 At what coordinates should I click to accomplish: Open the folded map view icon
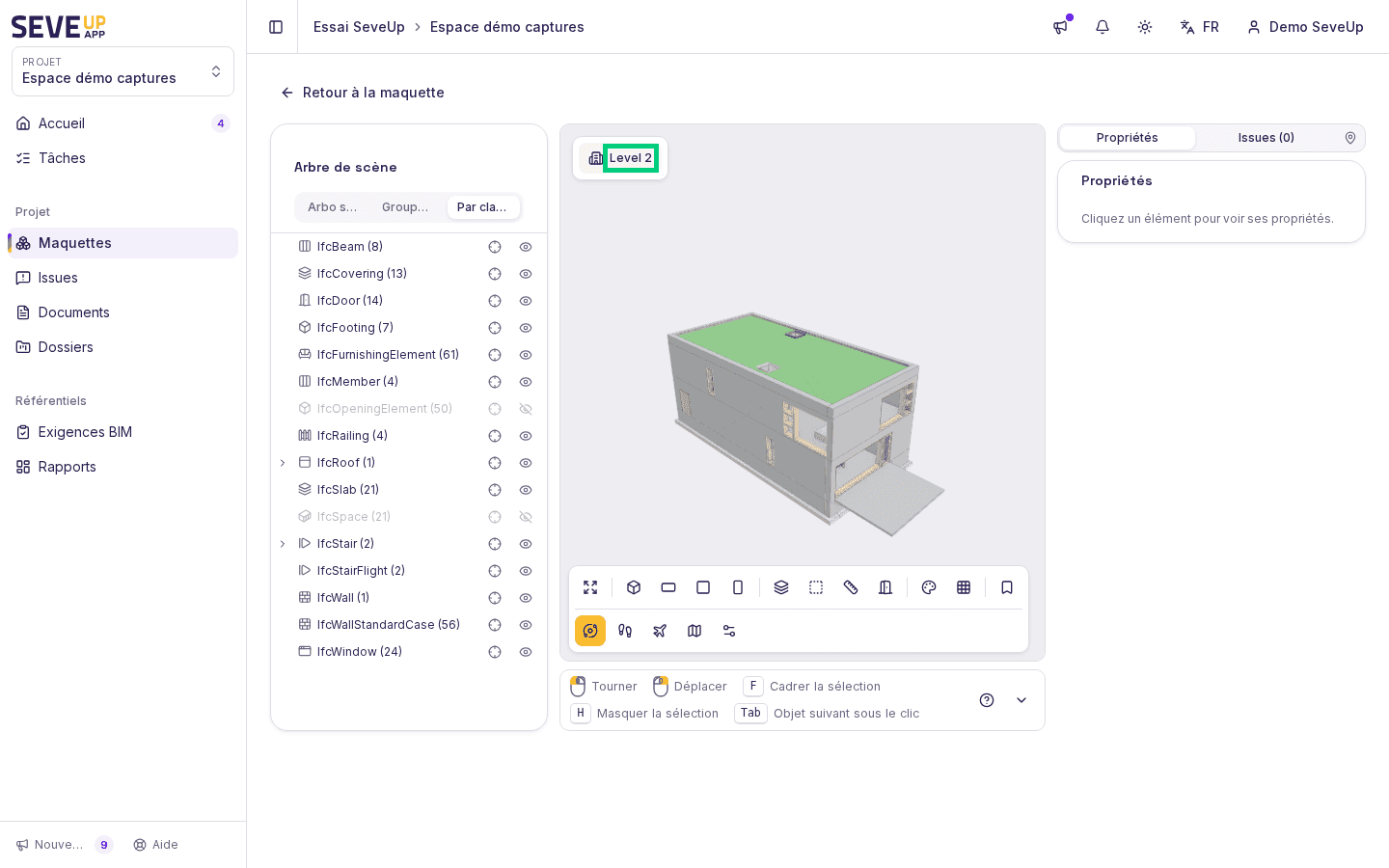[694, 631]
